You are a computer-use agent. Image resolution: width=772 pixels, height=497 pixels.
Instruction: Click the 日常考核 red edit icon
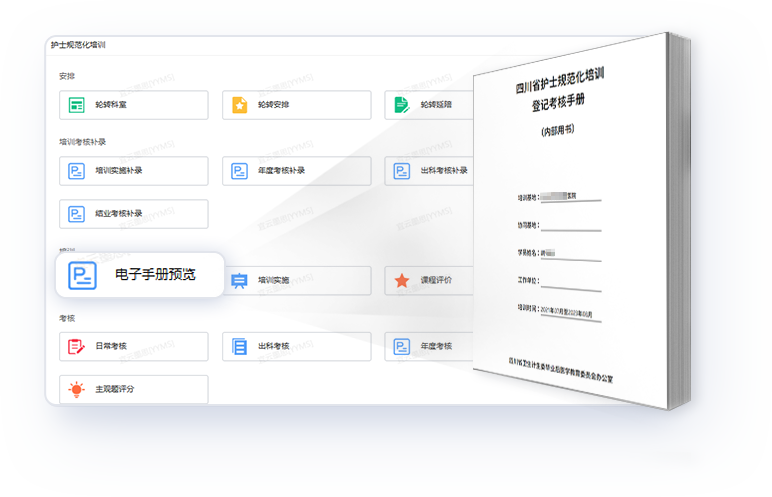(x=76, y=347)
